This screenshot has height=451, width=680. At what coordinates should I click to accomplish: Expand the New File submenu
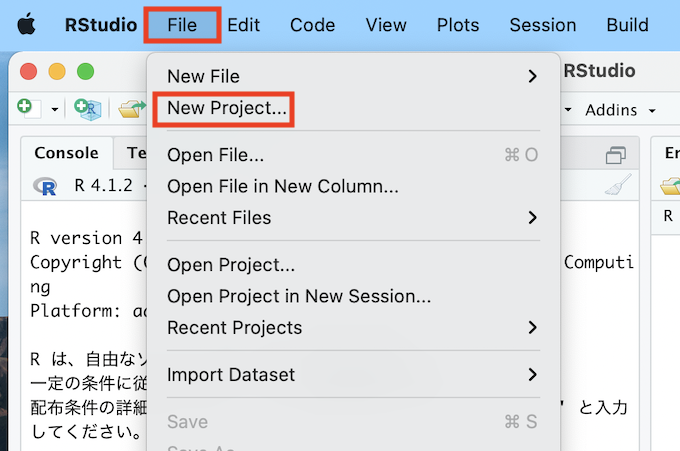coord(532,76)
